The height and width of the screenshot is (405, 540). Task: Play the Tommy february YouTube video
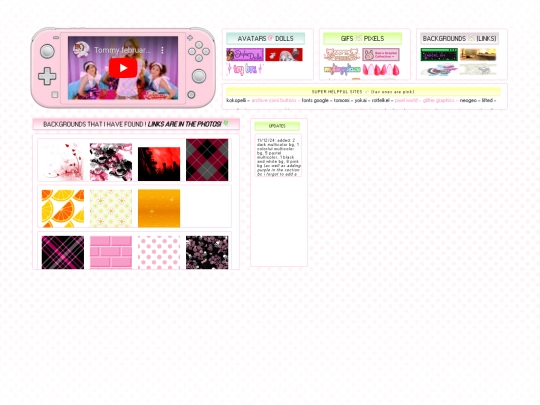point(123,68)
